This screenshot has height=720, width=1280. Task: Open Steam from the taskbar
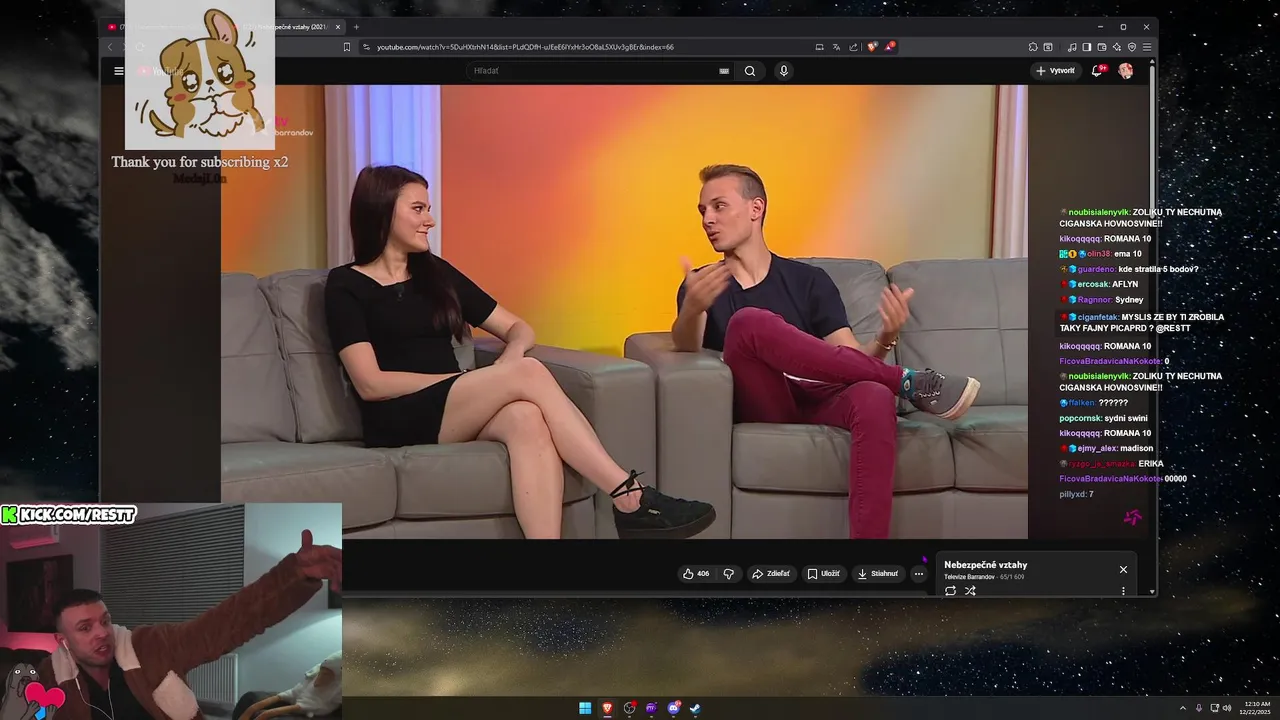[x=695, y=708]
